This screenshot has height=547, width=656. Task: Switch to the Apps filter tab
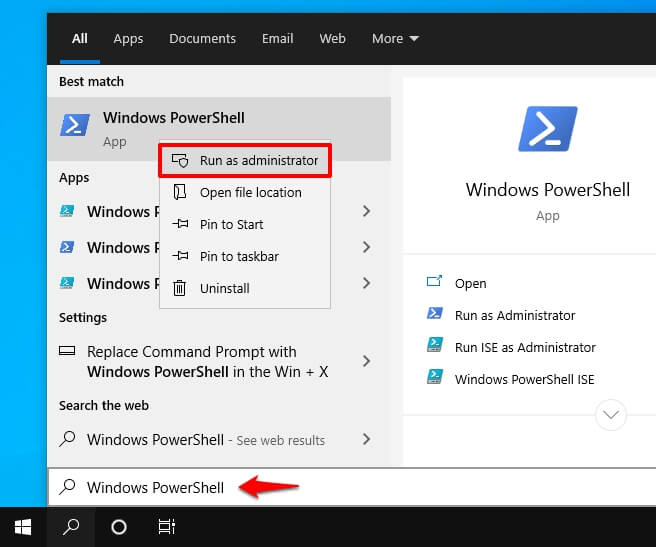point(128,39)
